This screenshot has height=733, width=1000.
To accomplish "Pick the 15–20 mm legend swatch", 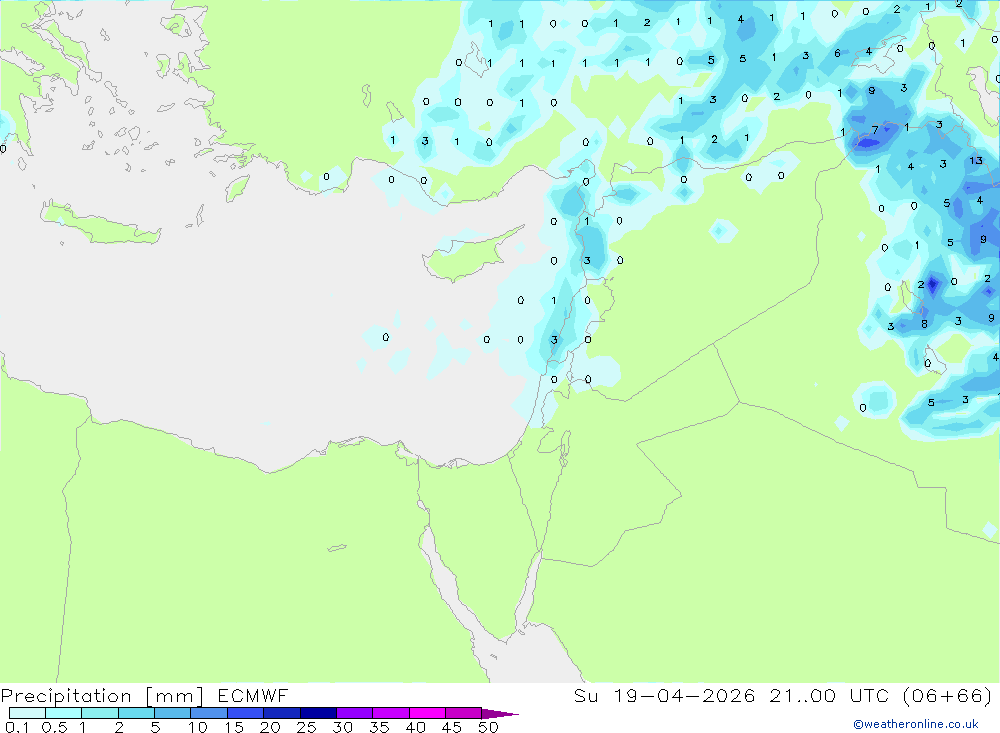I will pos(245,713).
